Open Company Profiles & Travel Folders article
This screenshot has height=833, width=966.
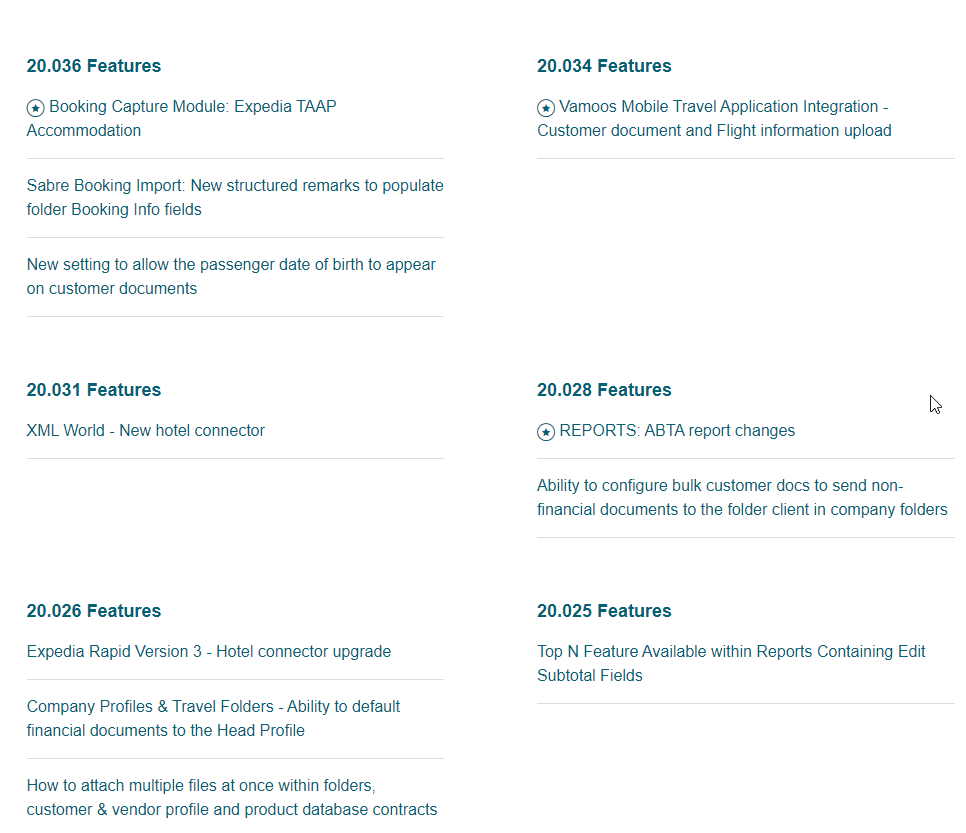pyautogui.click(x=213, y=718)
